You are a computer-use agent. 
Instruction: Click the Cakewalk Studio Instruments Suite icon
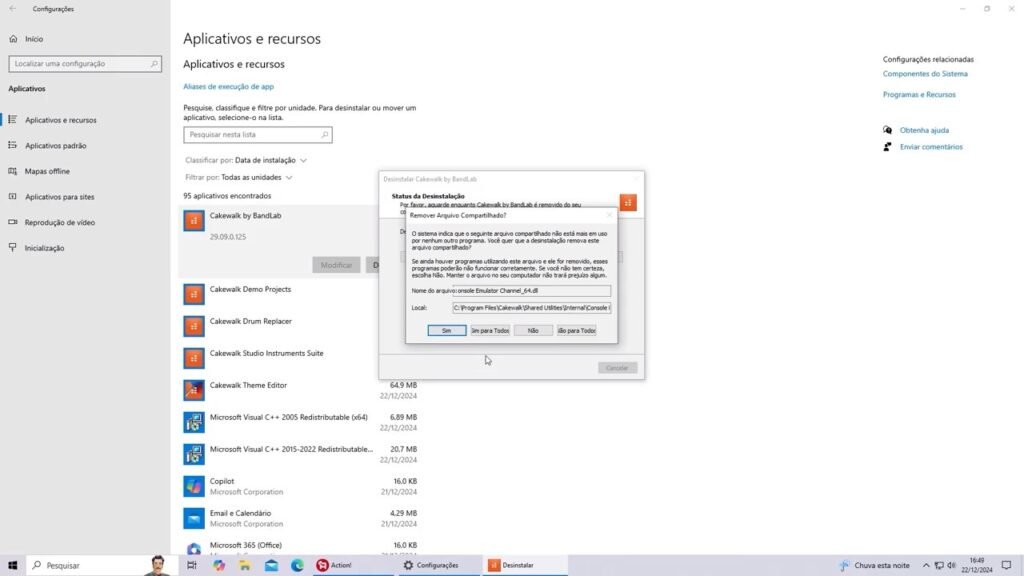(x=194, y=359)
